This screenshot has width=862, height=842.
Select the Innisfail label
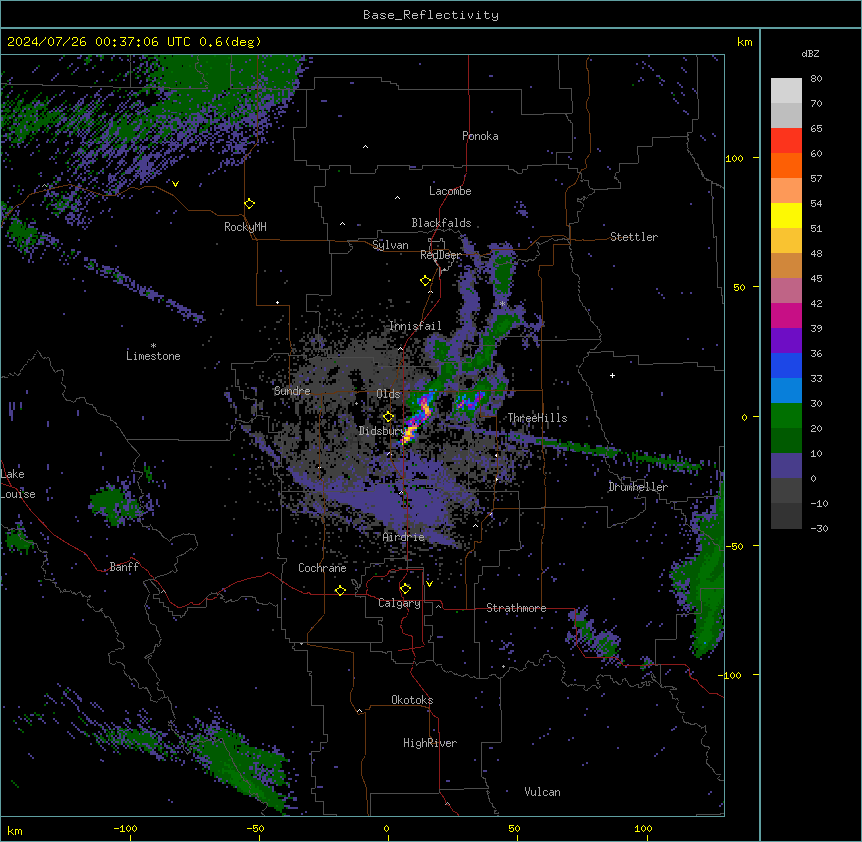coord(415,326)
